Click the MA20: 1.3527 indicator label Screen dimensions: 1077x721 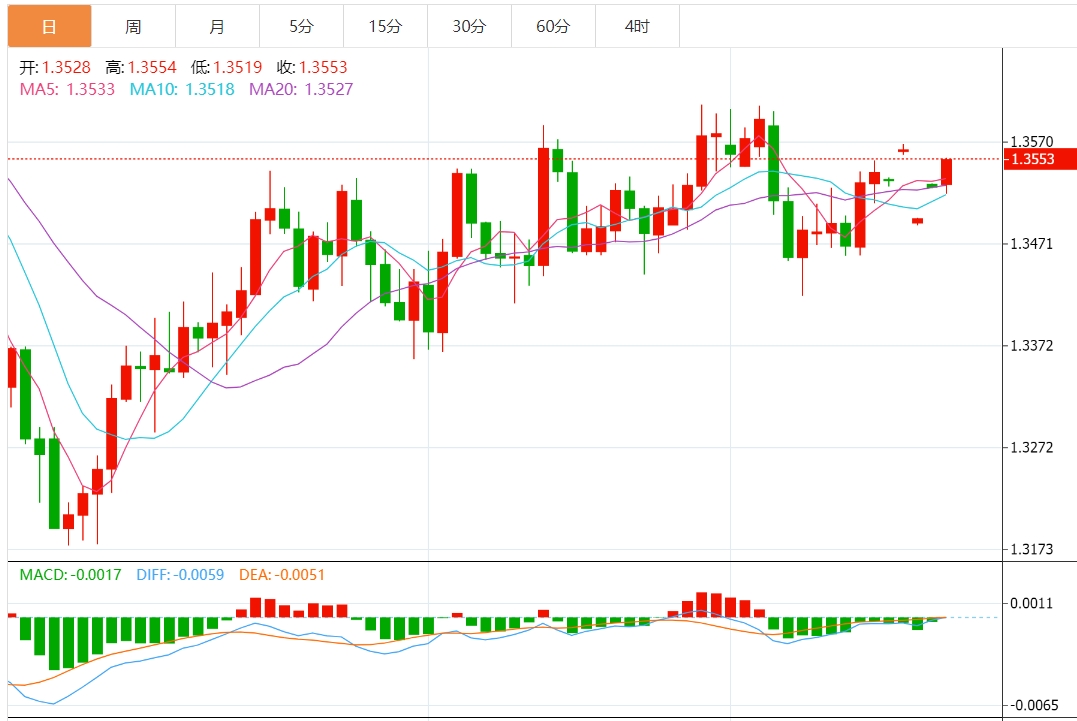pyautogui.click(x=301, y=89)
